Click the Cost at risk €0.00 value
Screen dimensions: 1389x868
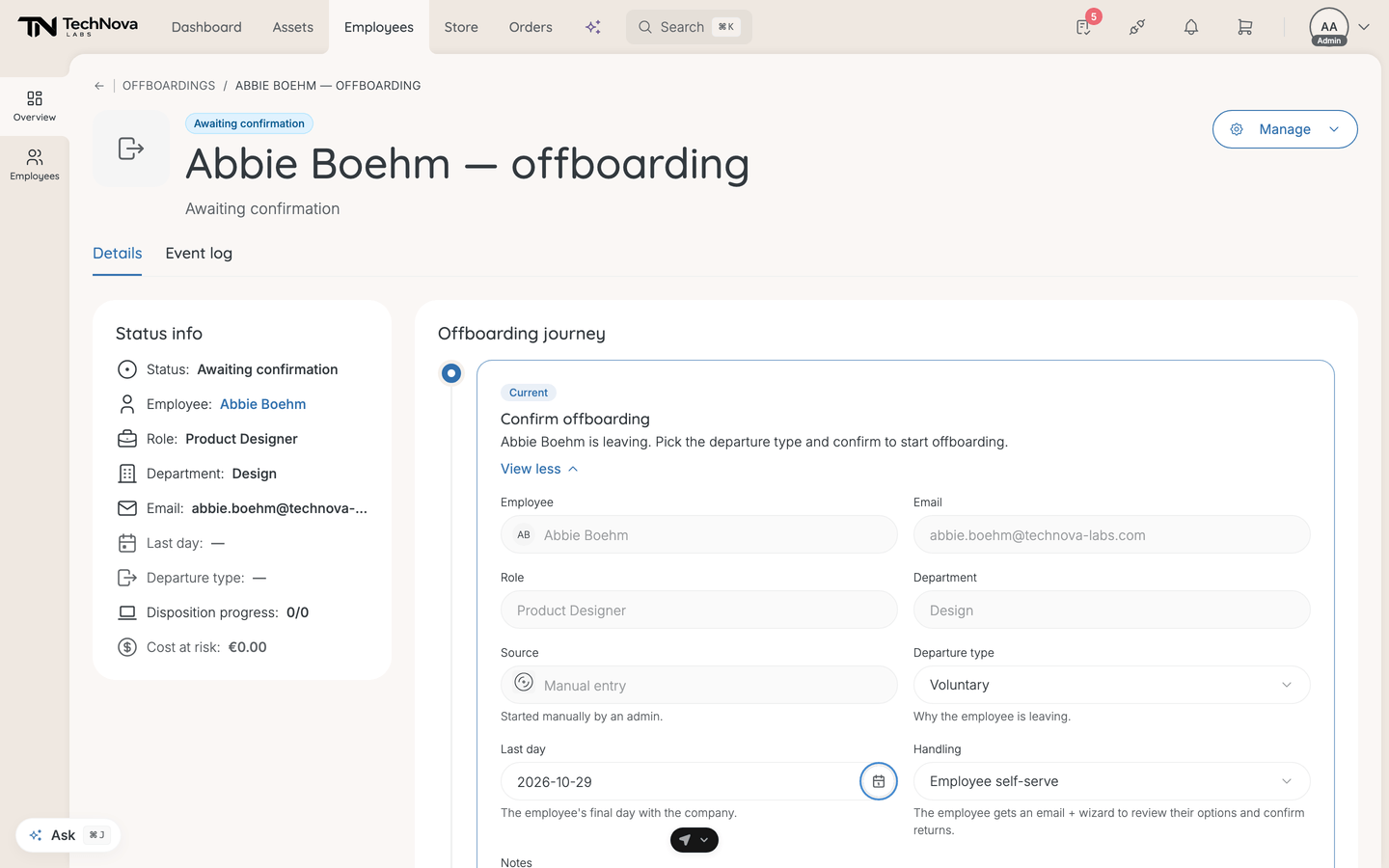pyautogui.click(x=248, y=647)
